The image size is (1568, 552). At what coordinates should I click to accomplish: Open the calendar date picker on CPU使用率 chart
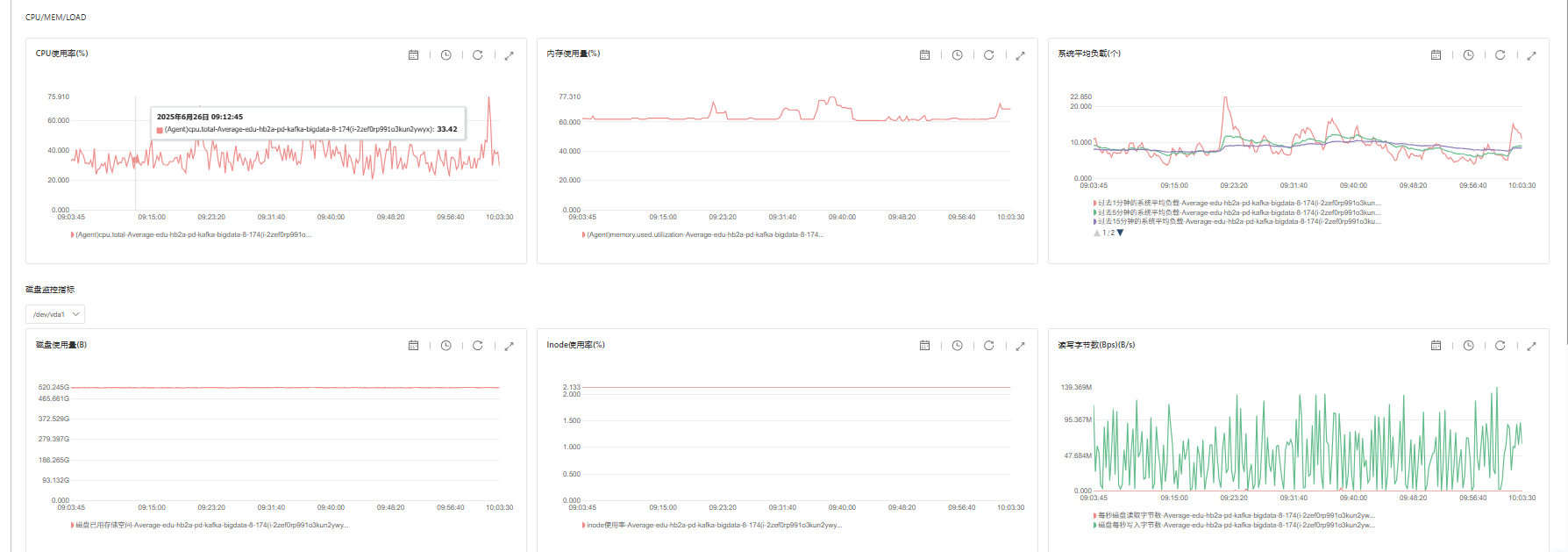[x=413, y=55]
